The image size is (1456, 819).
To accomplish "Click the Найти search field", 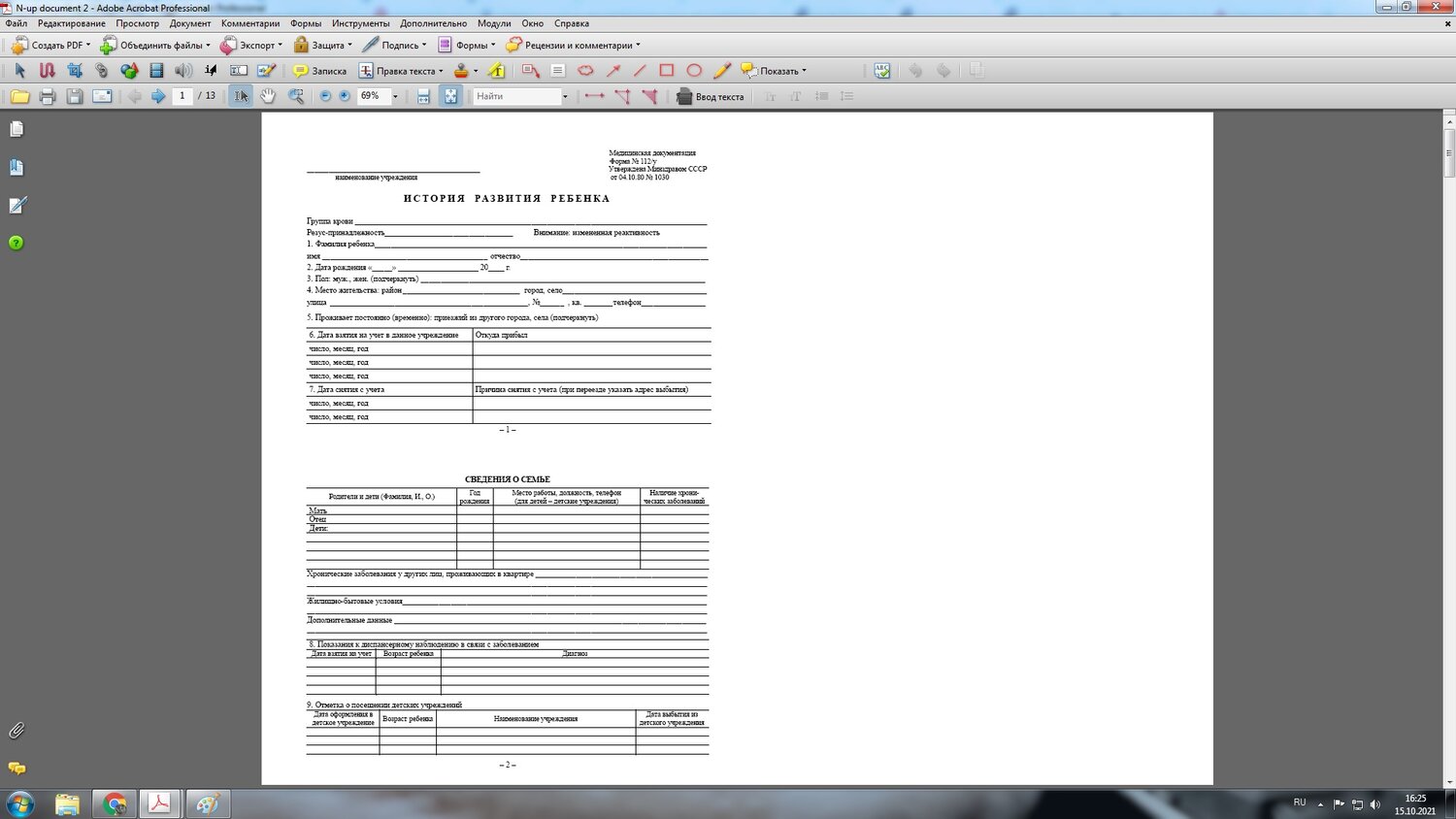I will [x=517, y=96].
